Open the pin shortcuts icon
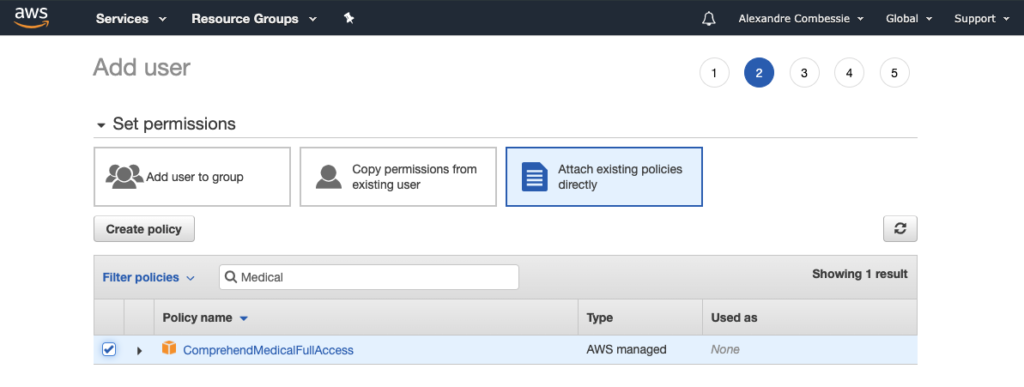The width and height of the screenshot is (1024, 387). click(349, 19)
